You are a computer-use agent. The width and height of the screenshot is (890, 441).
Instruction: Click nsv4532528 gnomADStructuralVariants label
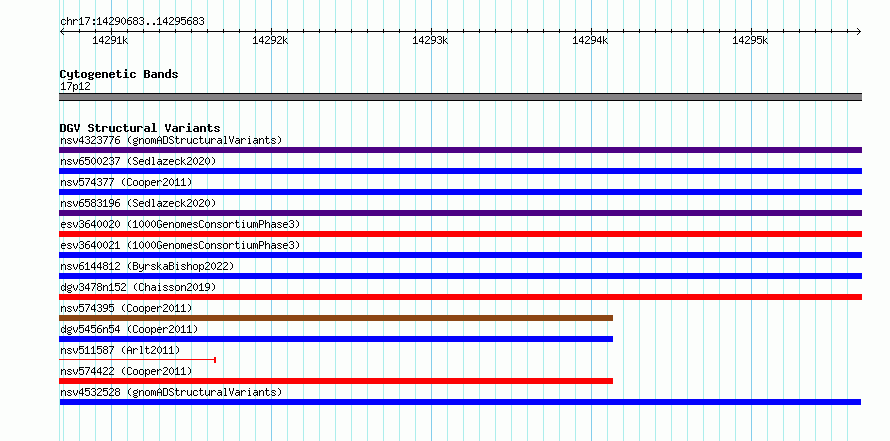pos(171,392)
